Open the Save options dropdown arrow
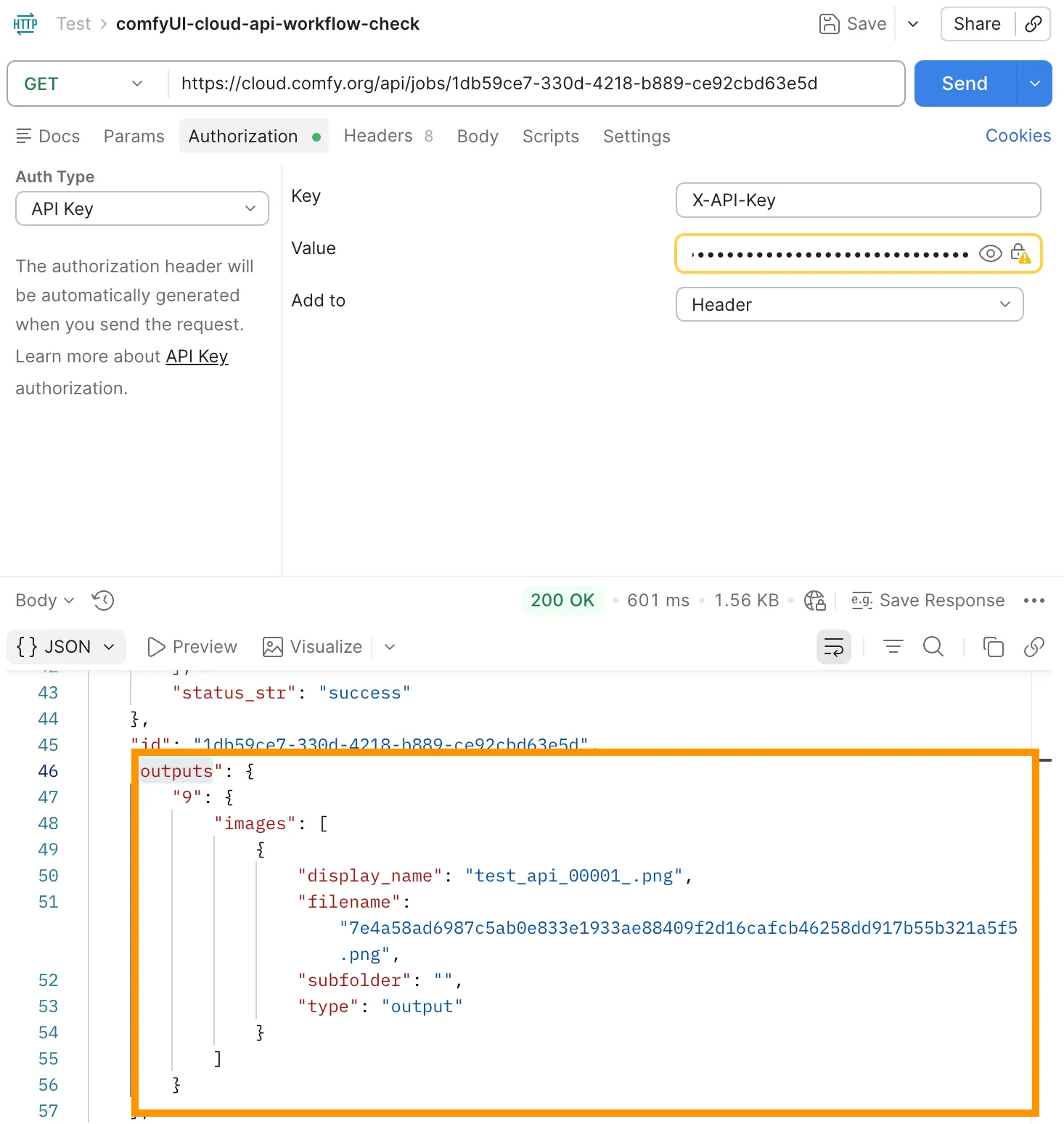Viewport: 1064px width, 1124px height. (913, 24)
